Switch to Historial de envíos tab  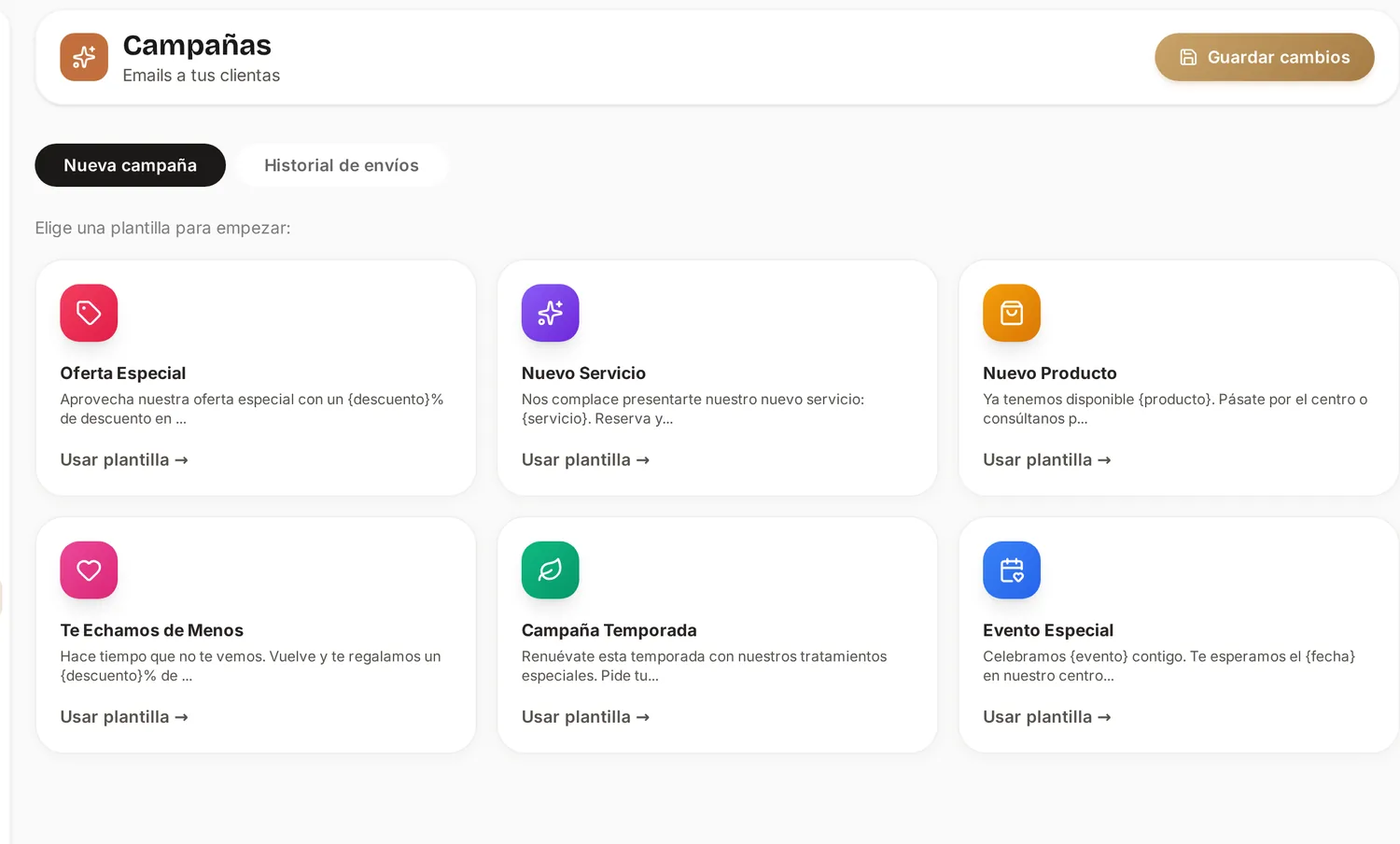point(342,165)
